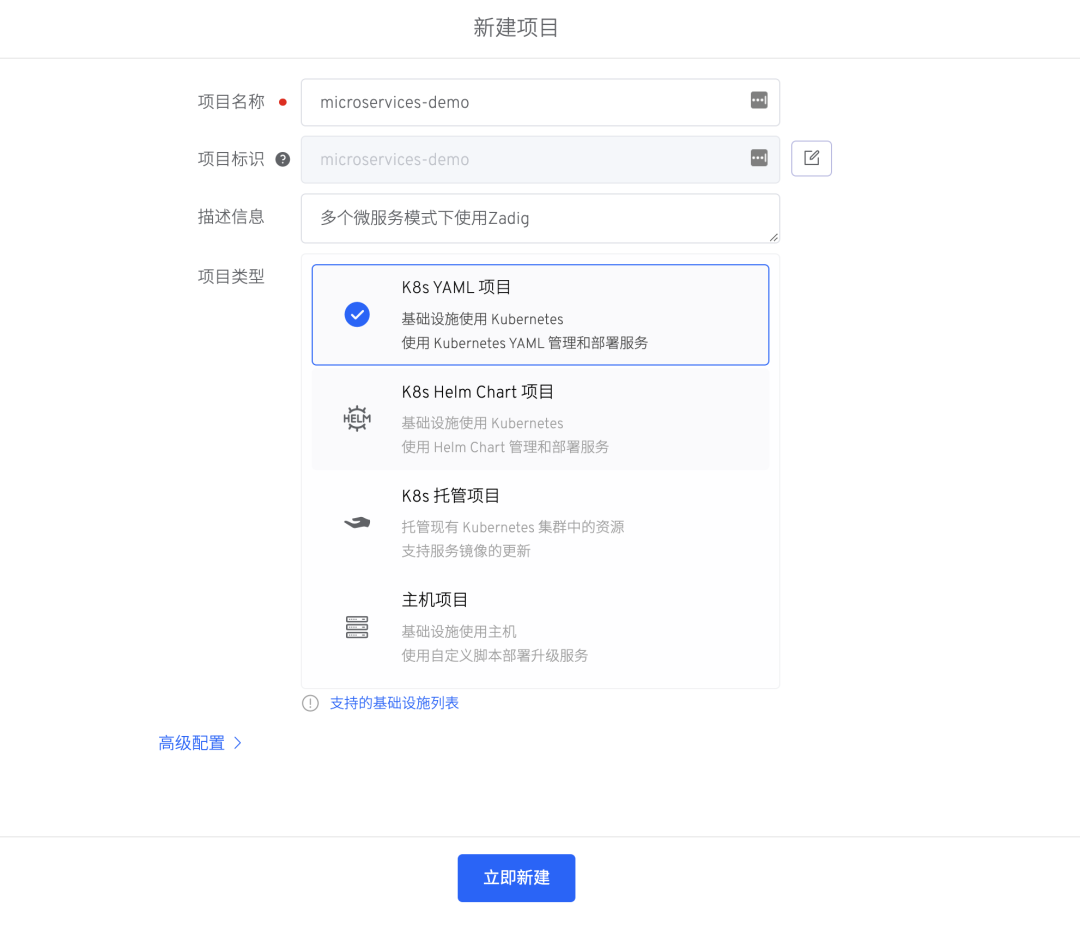Click text 托管现有 Kubernetes 集群中的资源
This screenshot has height=937, width=1080.
[x=512, y=527]
